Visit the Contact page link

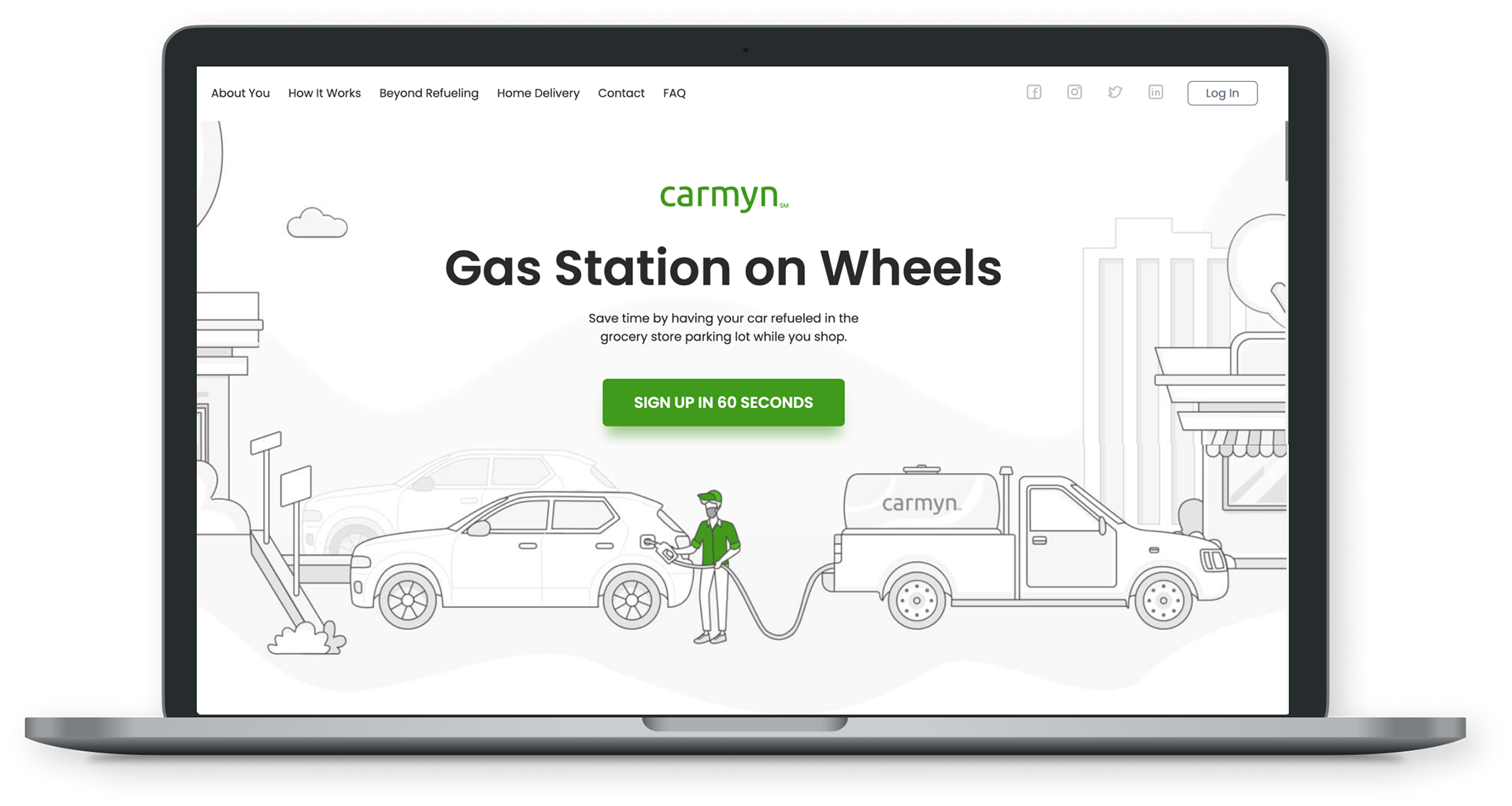click(x=621, y=93)
